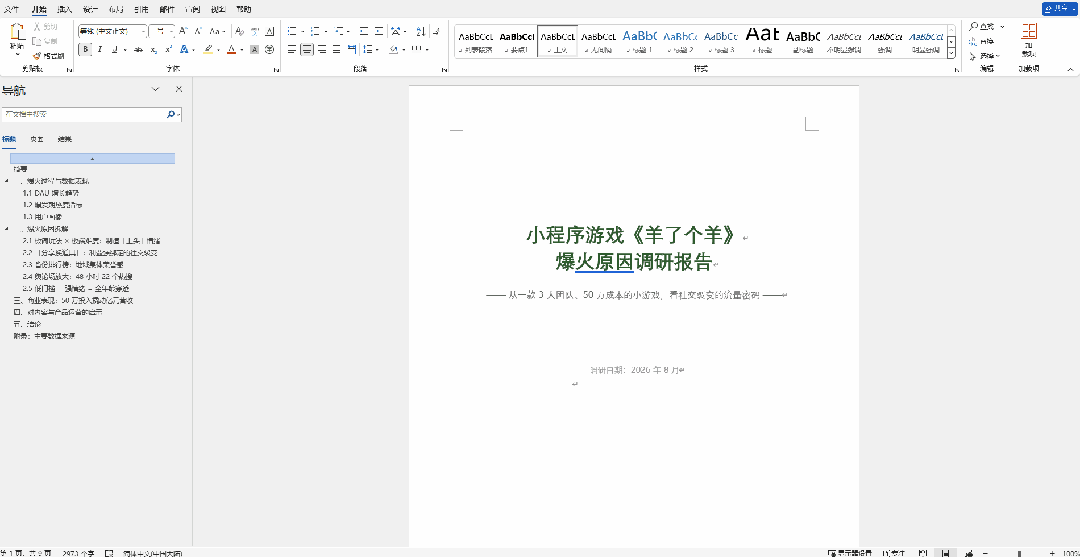1080x557 pixels.
Task: Open font color dropdown arrow
Action: [242, 50]
